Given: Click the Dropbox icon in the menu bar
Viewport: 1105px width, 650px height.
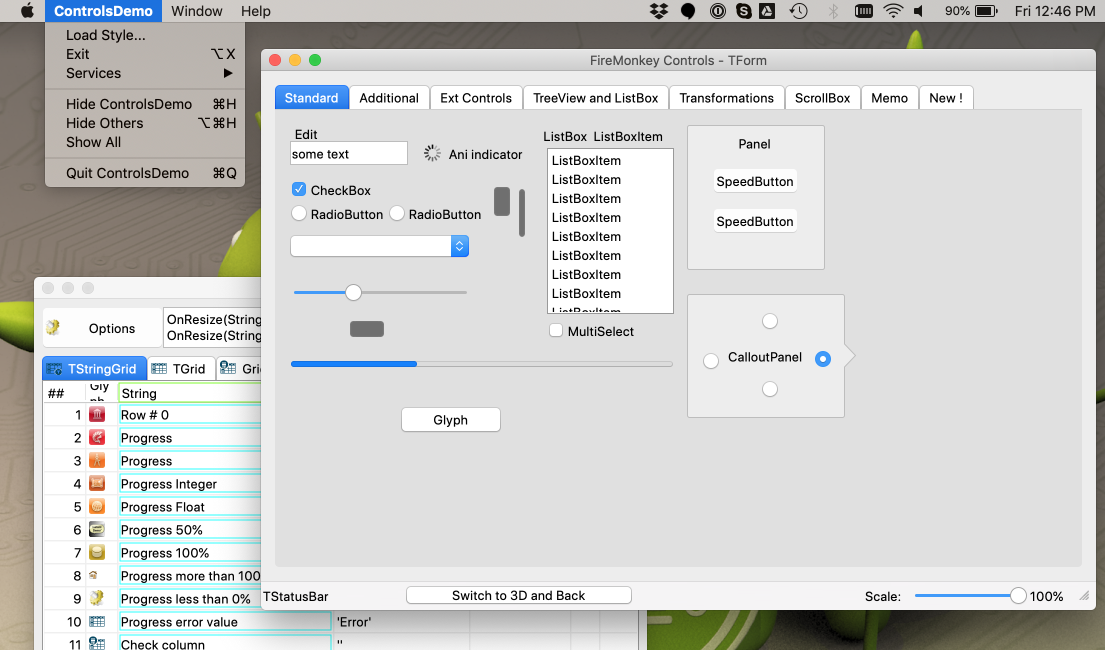Looking at the screenshot, I should click(x=659, y=11).
